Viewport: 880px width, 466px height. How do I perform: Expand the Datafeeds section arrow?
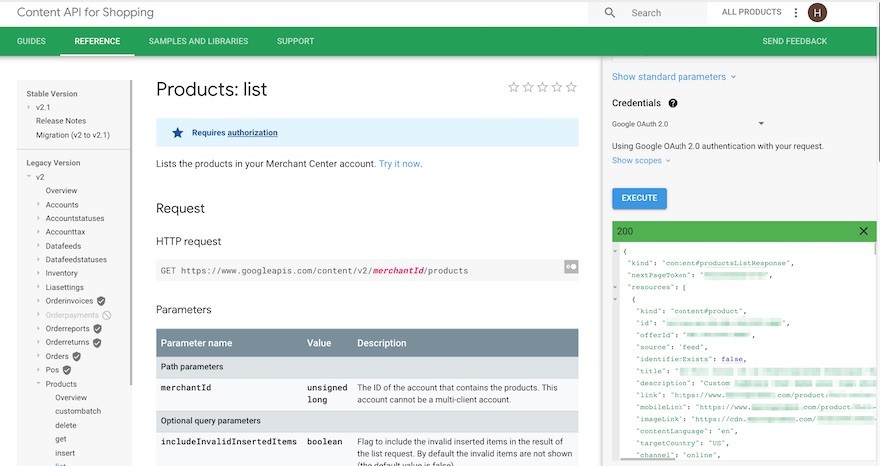coord(38,245)
